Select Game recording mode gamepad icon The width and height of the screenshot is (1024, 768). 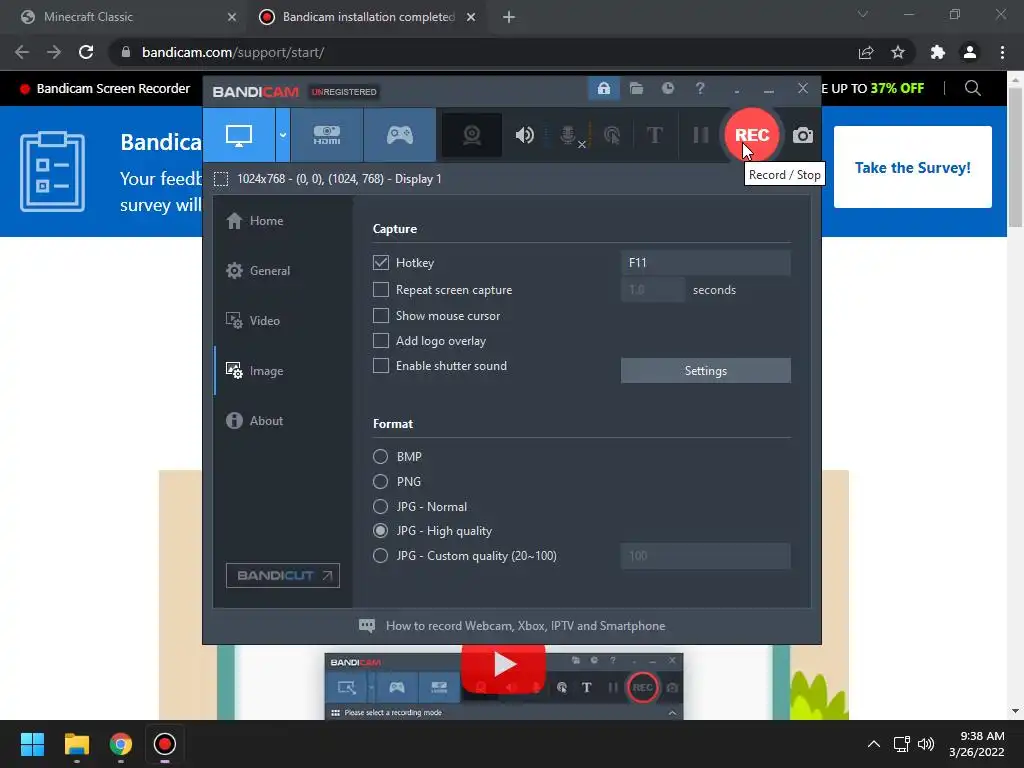click(x=400, y=135)
